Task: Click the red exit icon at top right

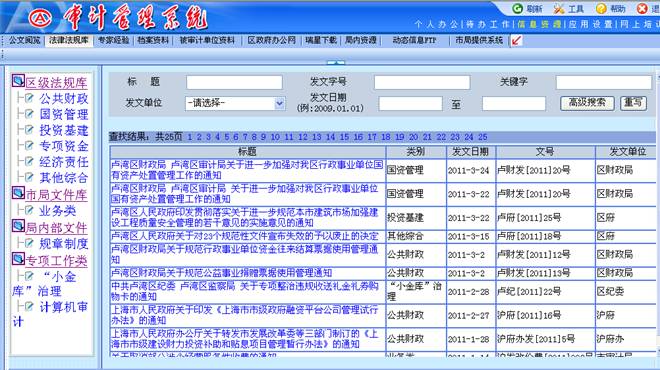Action: tap(642, 8)
